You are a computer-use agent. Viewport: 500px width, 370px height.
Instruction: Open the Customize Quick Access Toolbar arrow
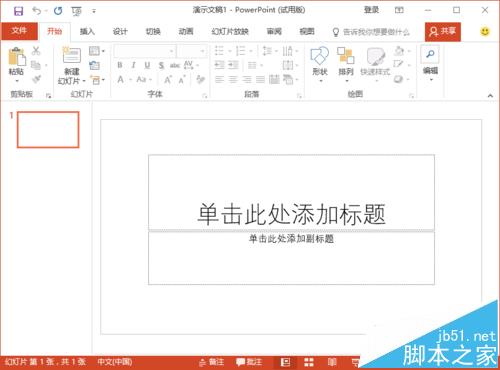[94, 11]
